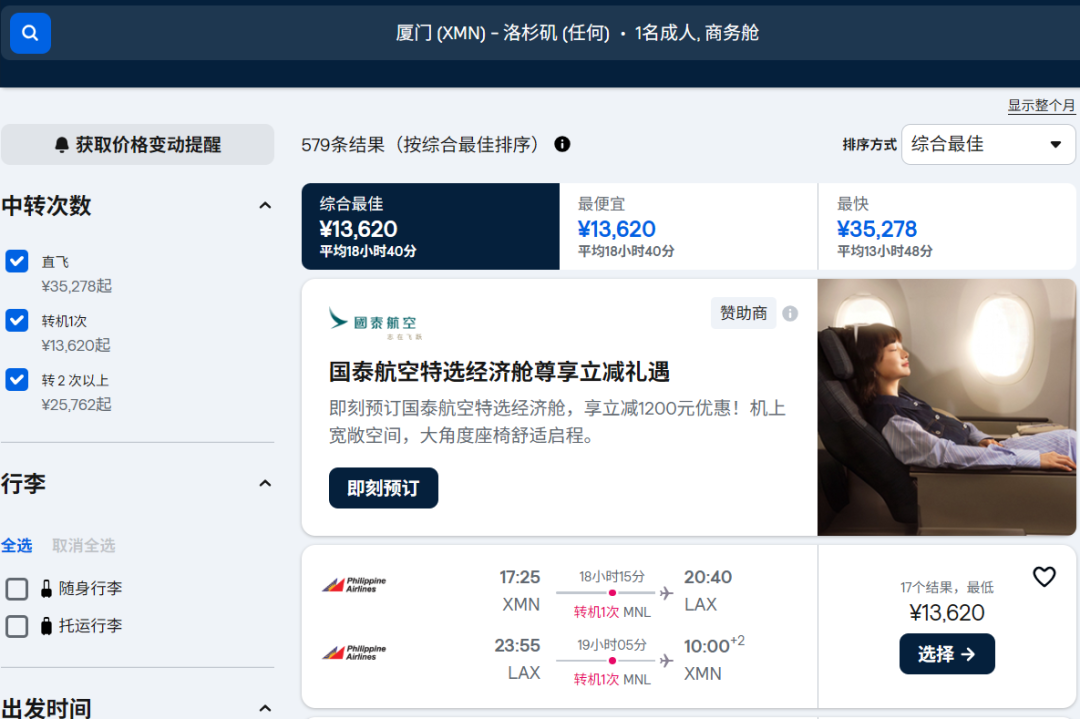This screenshot has height=719, width=1080.
Task: Click the info icon beside the results count
Action: pos(562,144)
